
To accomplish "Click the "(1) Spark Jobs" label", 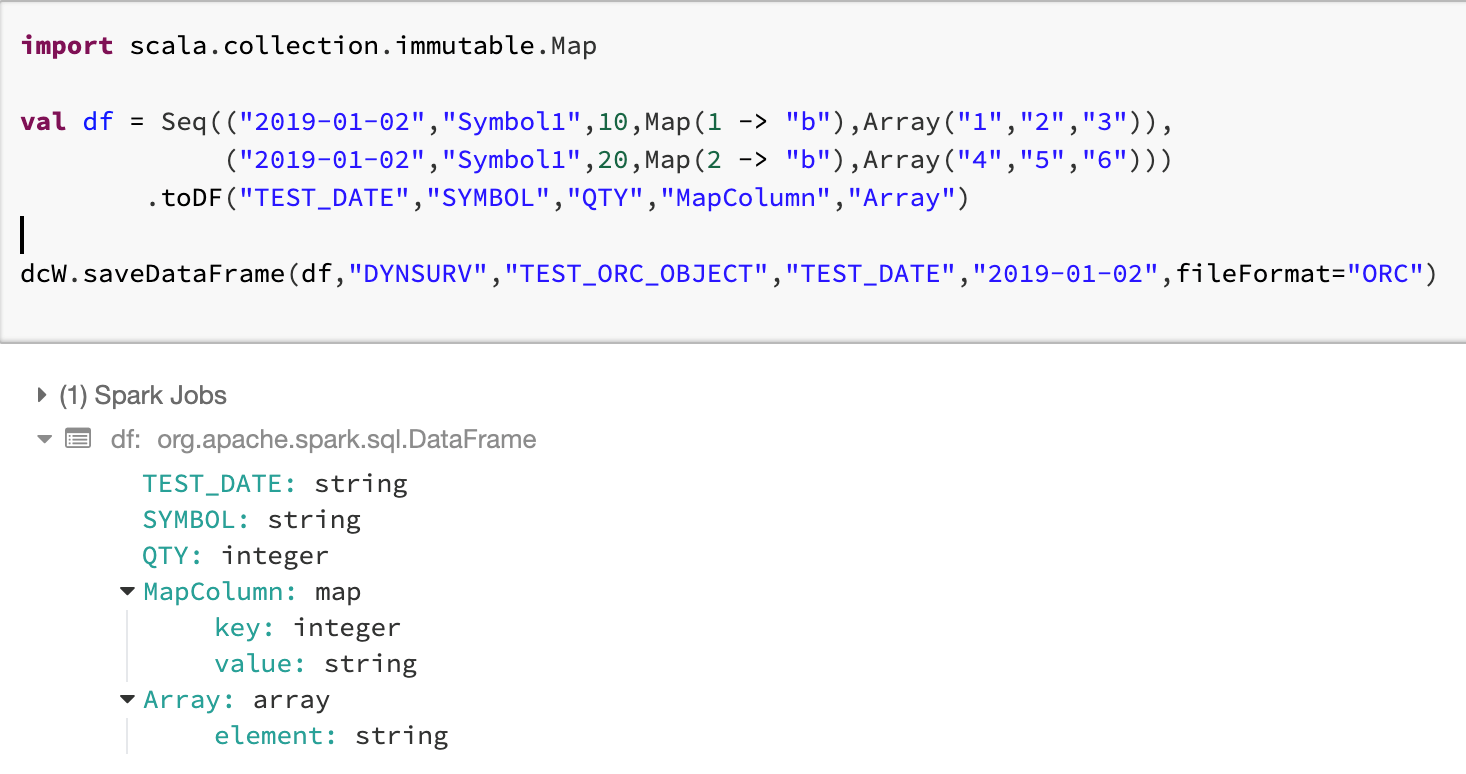I will click(x=143, y=395).
